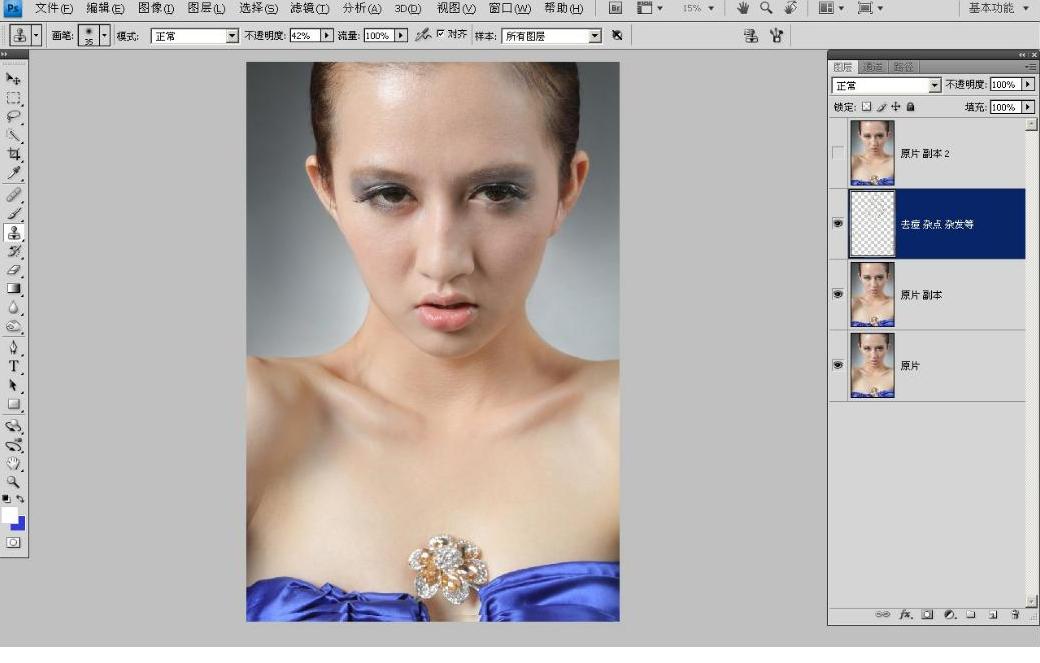Launch Adobe Bridge from the top bar

pos(616,9)
